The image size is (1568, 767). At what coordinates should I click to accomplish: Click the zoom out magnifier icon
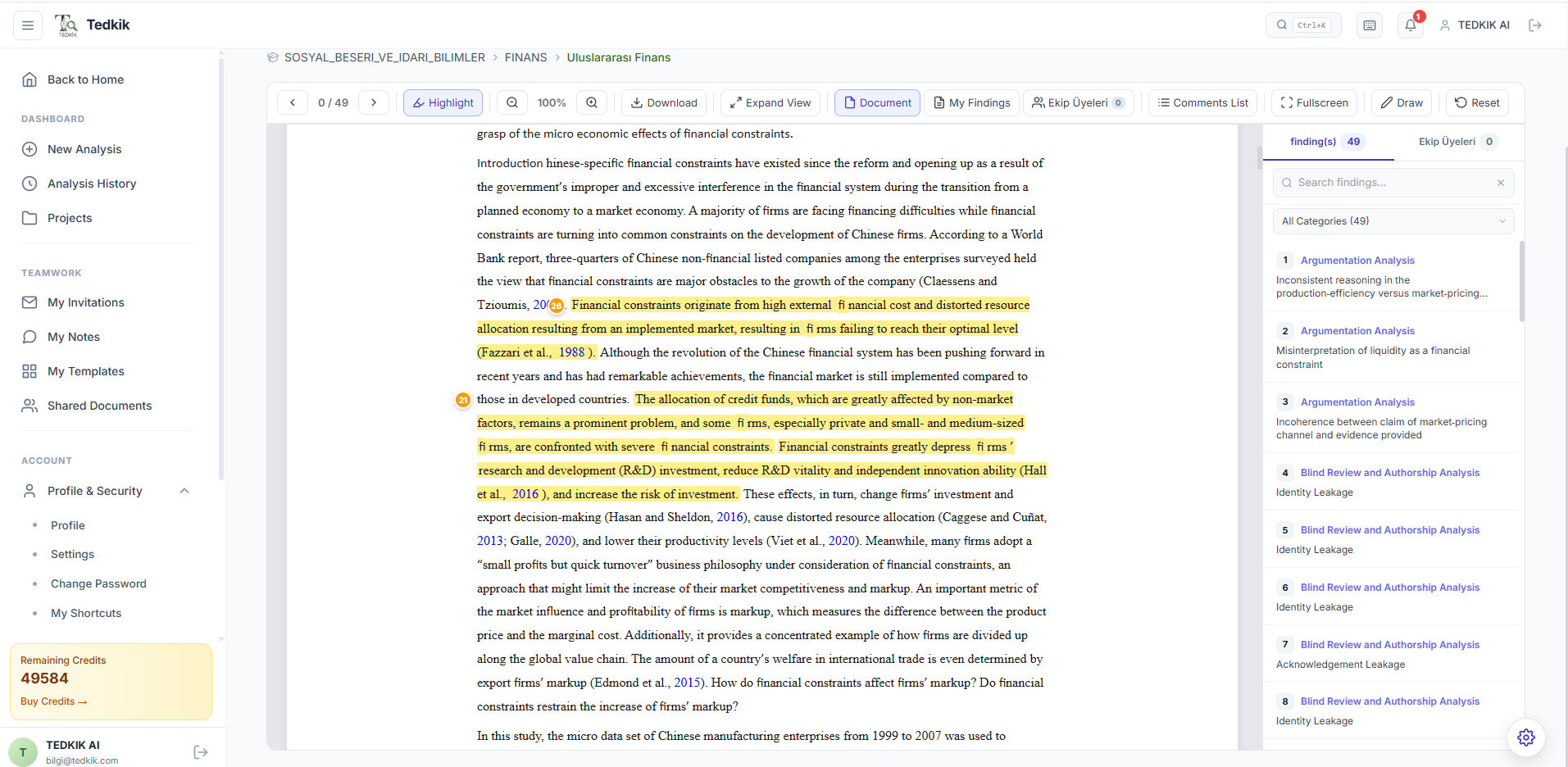pos(512,102)
